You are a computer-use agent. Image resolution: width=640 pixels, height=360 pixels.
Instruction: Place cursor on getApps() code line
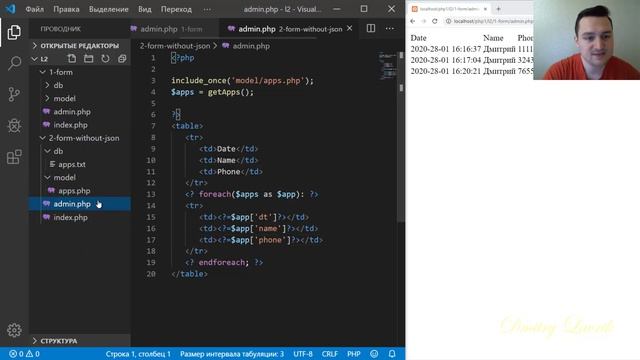tap(212, 92)
